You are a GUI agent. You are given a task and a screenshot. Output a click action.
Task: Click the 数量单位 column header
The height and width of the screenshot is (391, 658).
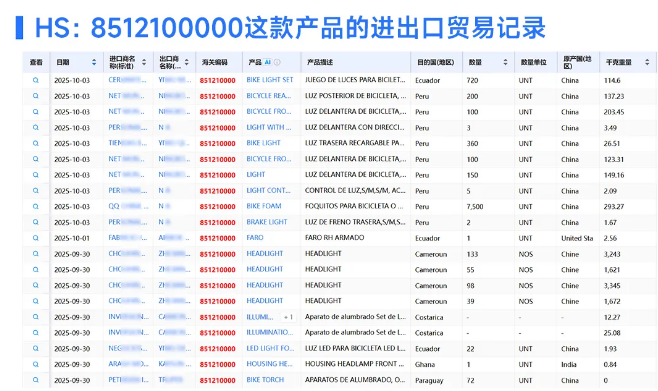[x=534, y=62]
